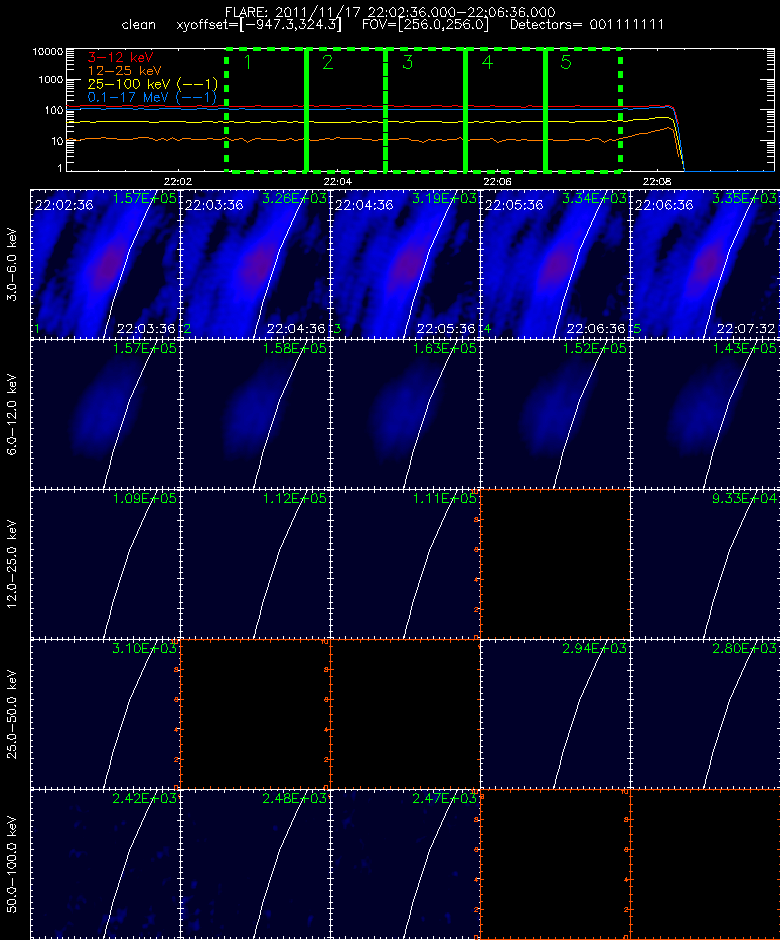Select interval 1 label in the light curve

point(248,62)
